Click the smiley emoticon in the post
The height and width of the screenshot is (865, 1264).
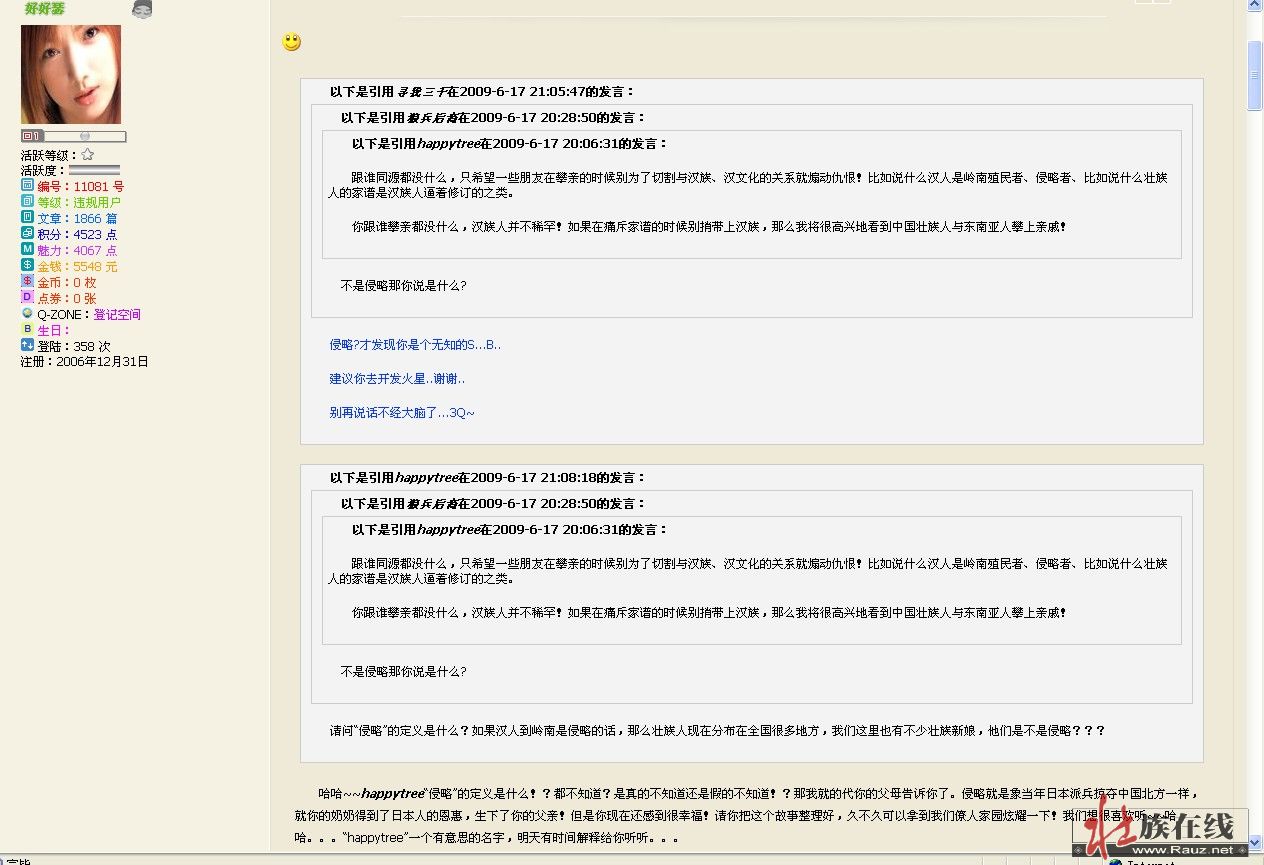point(292,42)
